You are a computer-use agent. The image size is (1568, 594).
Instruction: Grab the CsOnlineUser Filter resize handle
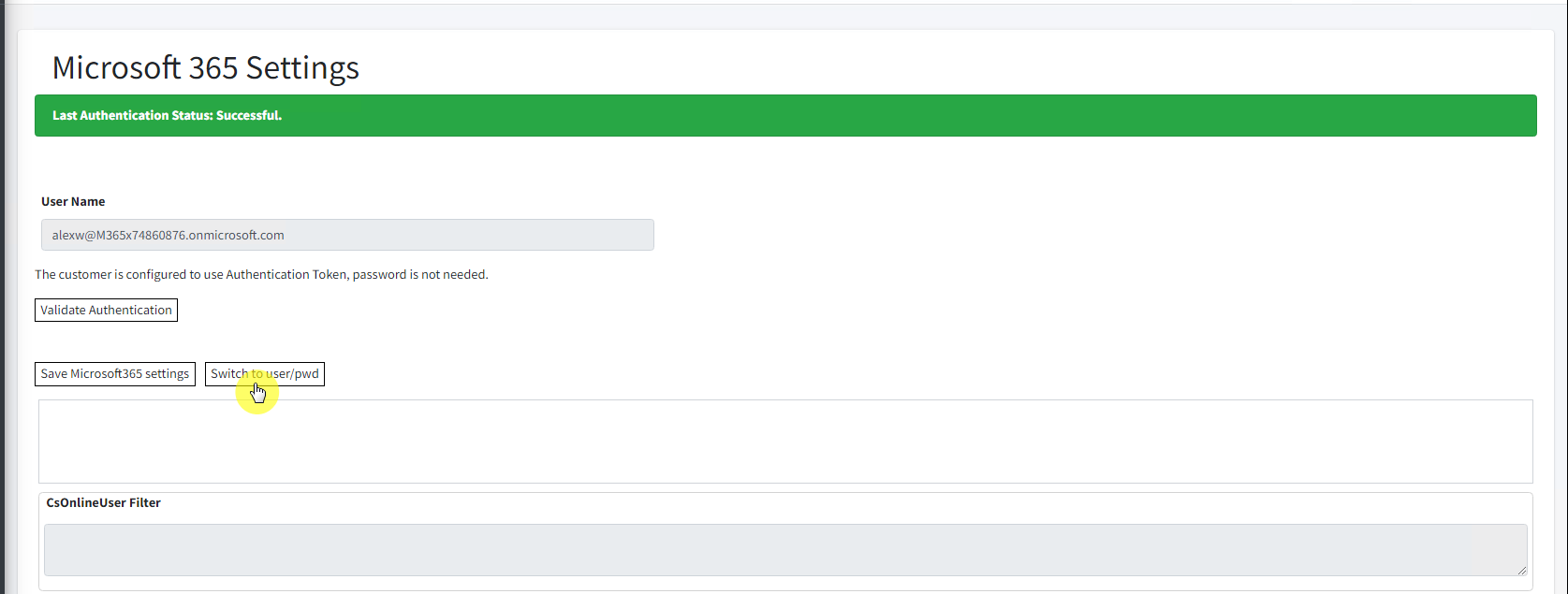pyautogui.click(x=1521, y=570)
